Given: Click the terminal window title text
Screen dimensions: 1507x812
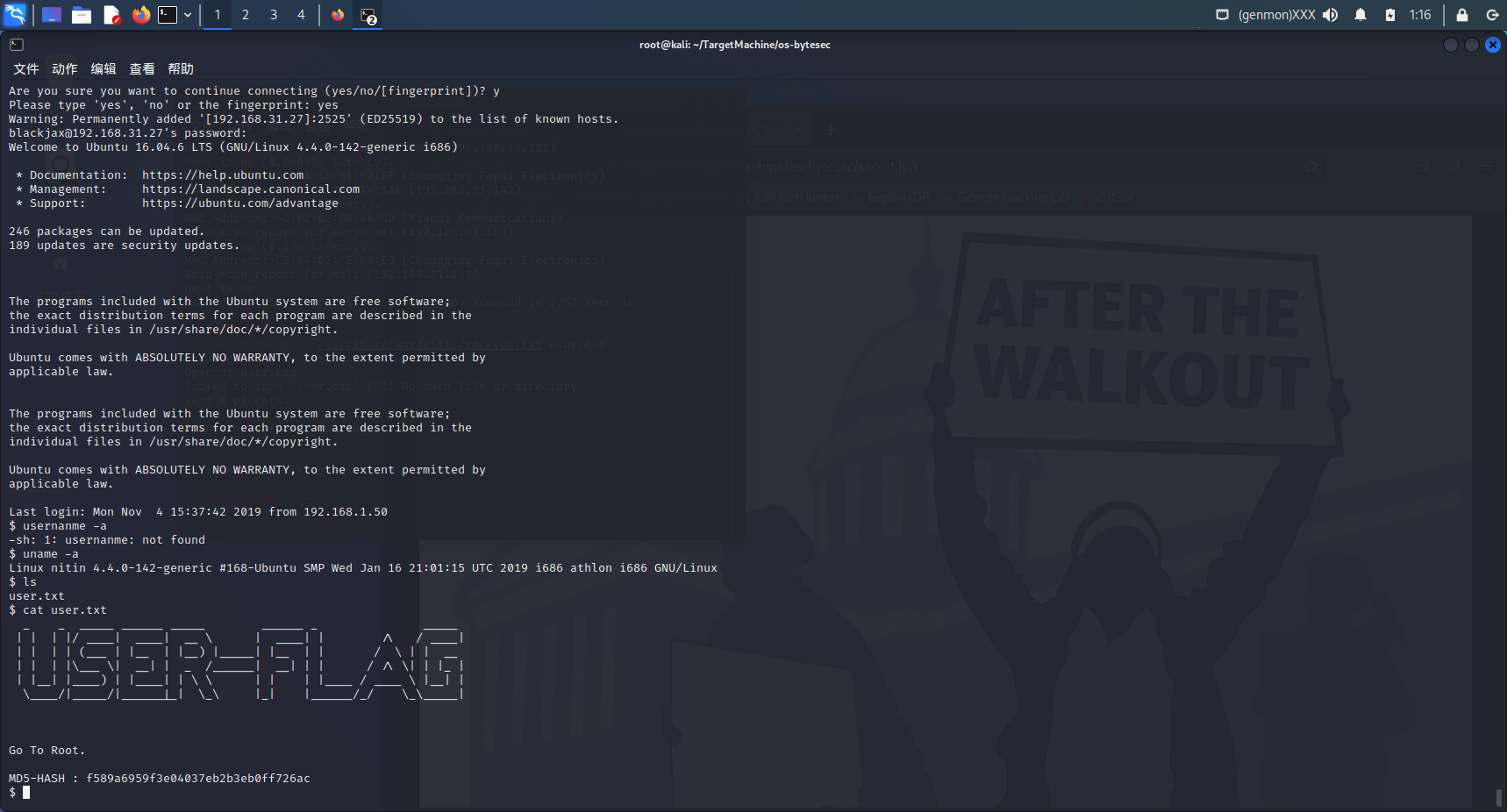Looking at the screenshot, I should [735, 45].
